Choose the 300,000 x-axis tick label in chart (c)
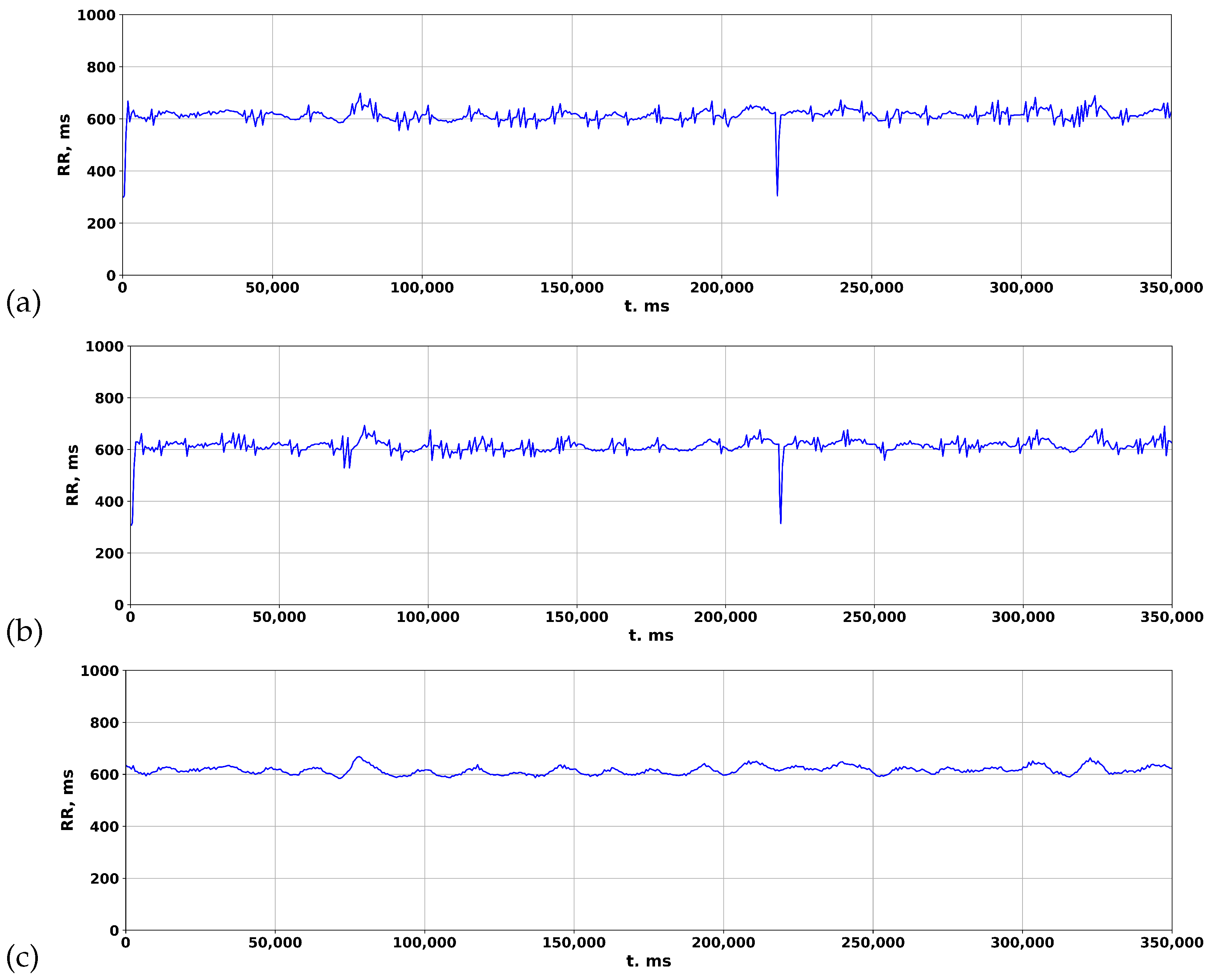1210x980 pixels. (x=1022, y=943)
